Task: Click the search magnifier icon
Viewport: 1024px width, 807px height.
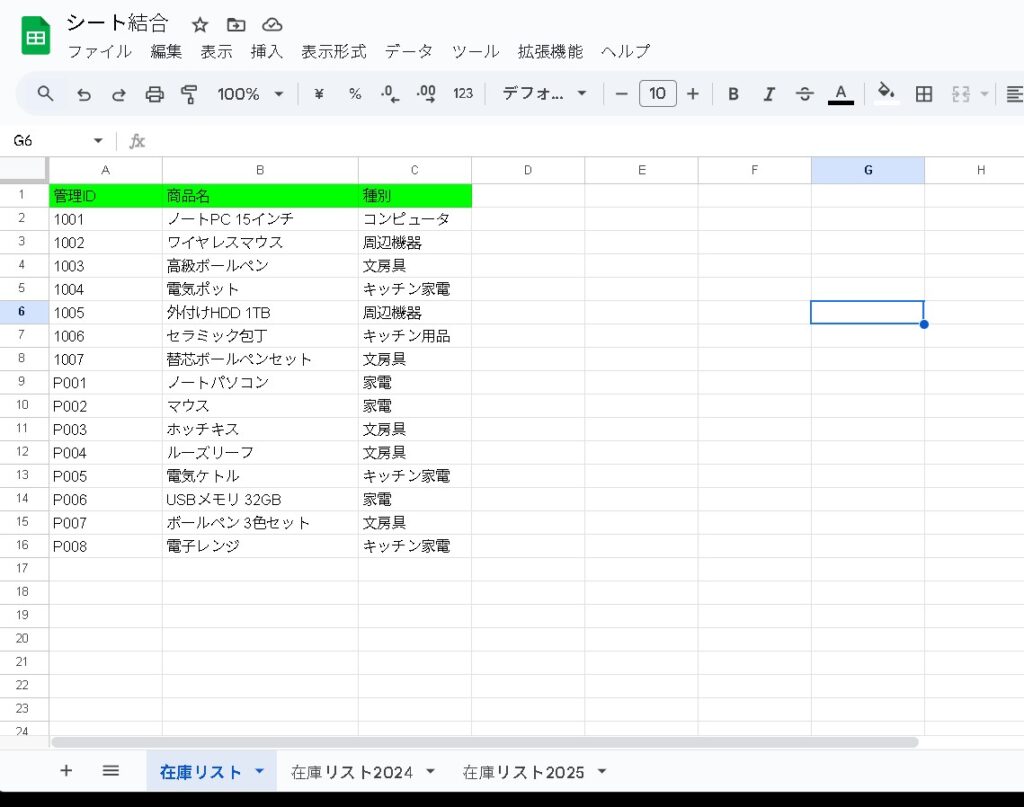Action: tap(45, 94)
